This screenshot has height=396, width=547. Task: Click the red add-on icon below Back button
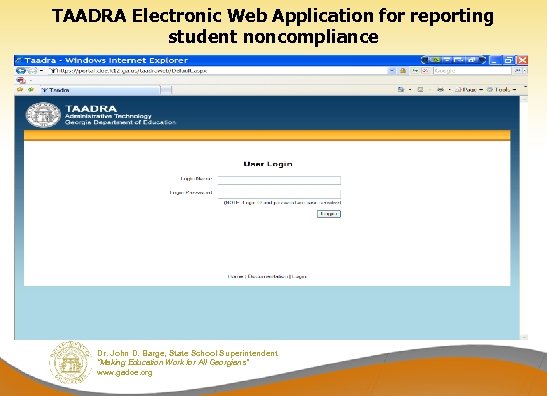point(21,81)
